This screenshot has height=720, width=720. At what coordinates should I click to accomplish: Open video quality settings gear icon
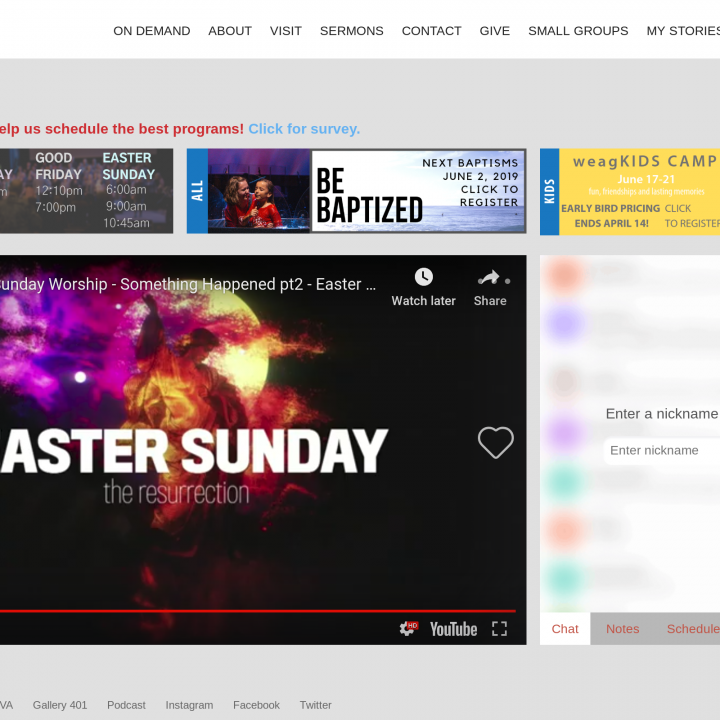click(408, 628)
